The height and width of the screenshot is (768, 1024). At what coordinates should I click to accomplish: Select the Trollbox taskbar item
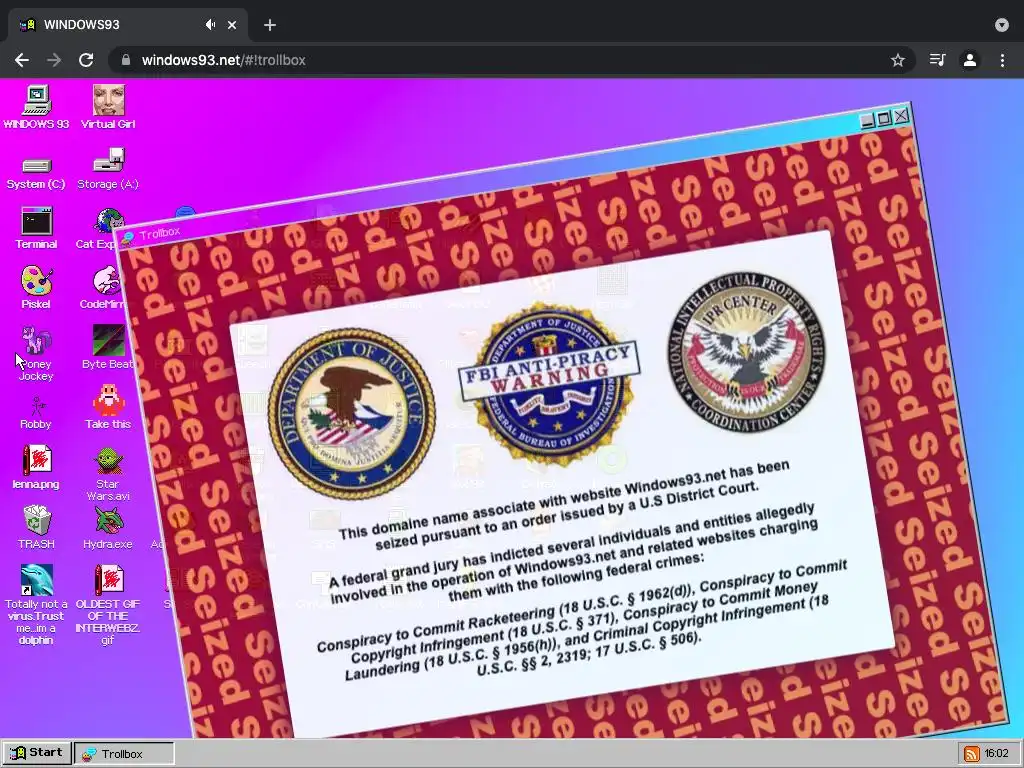[x=124, y=754]
